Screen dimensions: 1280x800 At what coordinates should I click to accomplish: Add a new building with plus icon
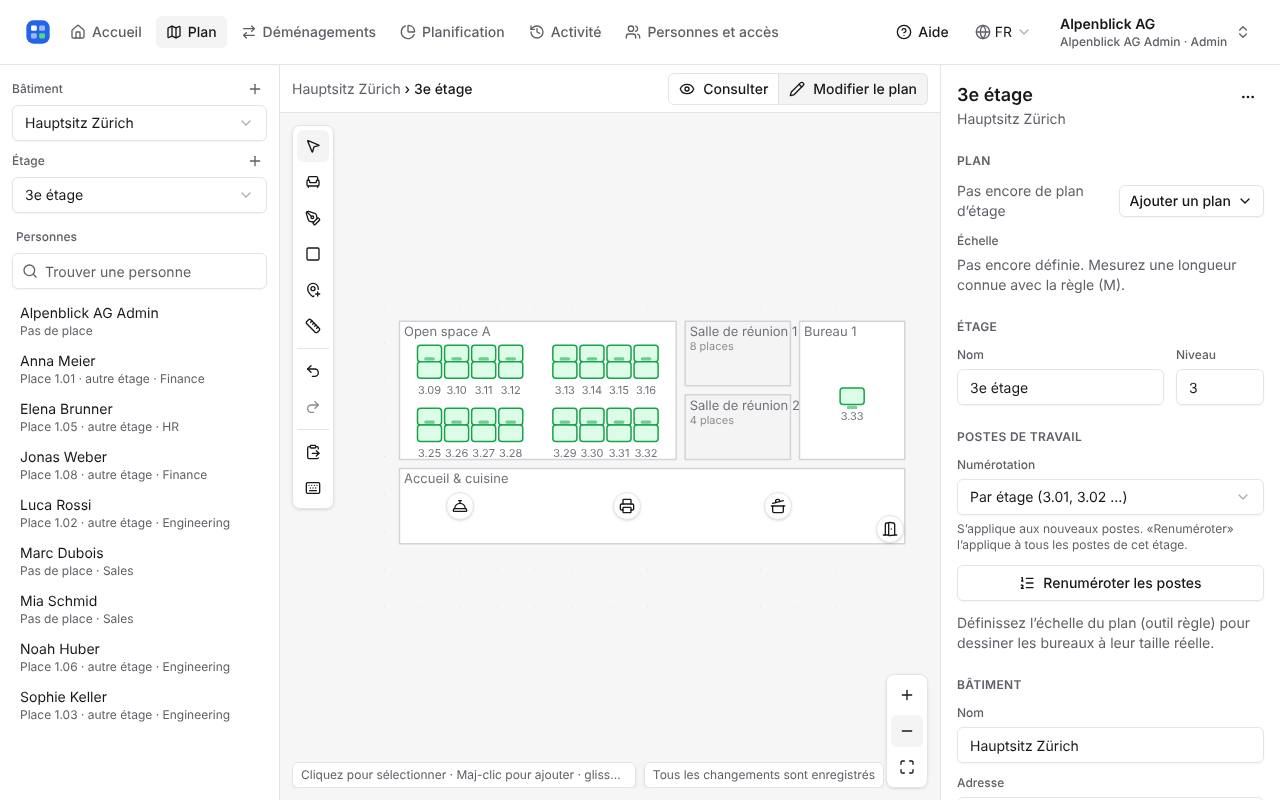point(255,89)
